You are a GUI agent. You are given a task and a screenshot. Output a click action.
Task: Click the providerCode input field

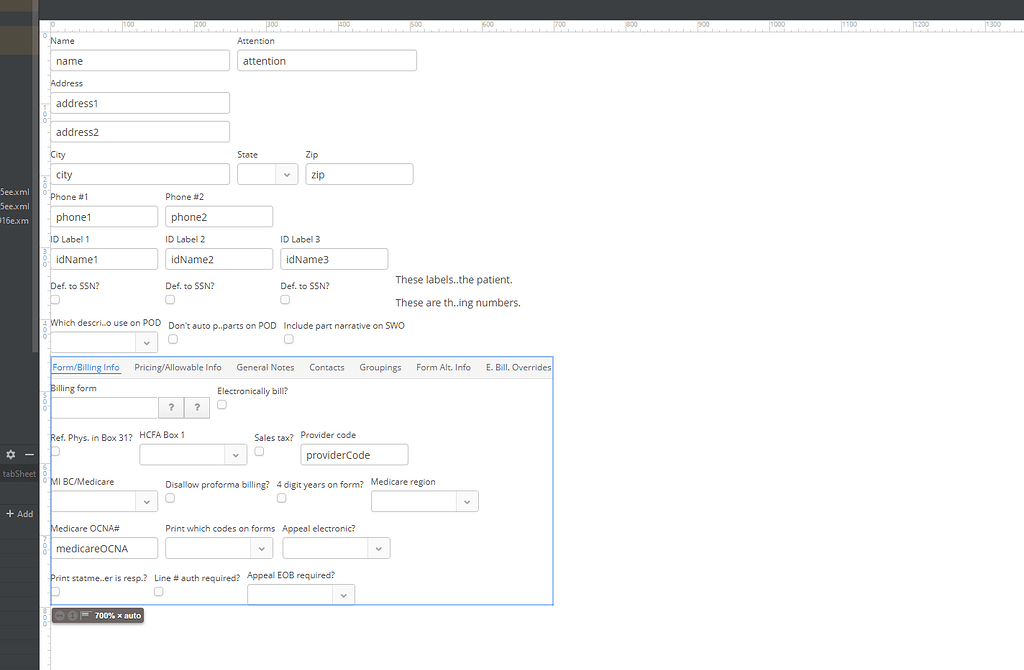coord(354,454)
